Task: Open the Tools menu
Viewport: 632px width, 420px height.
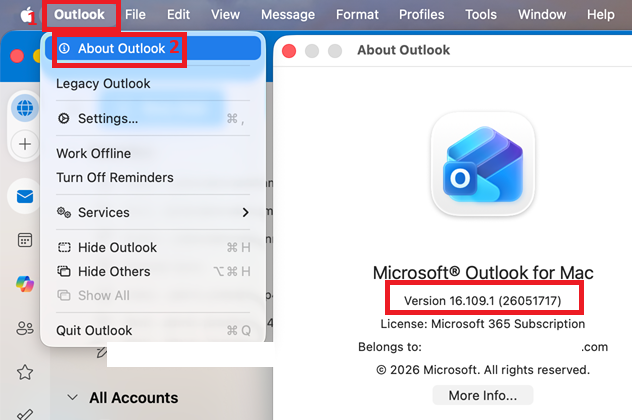Action: click(481, 15)
